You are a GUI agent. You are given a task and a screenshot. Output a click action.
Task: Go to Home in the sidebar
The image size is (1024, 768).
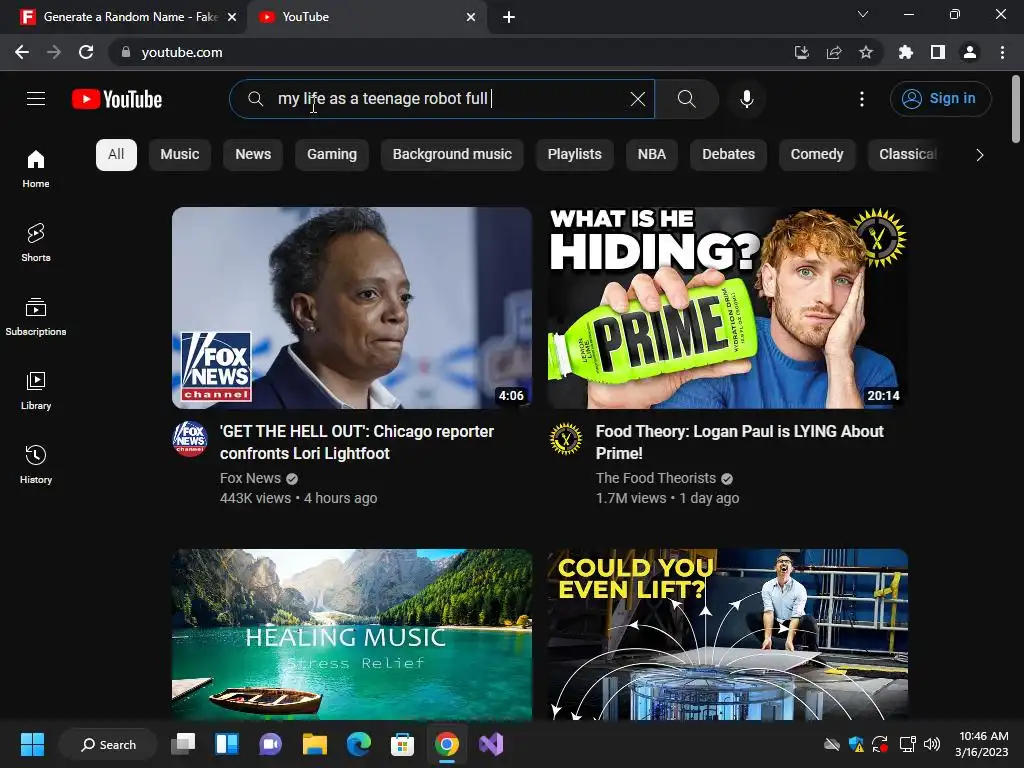[x=36, y=168]
